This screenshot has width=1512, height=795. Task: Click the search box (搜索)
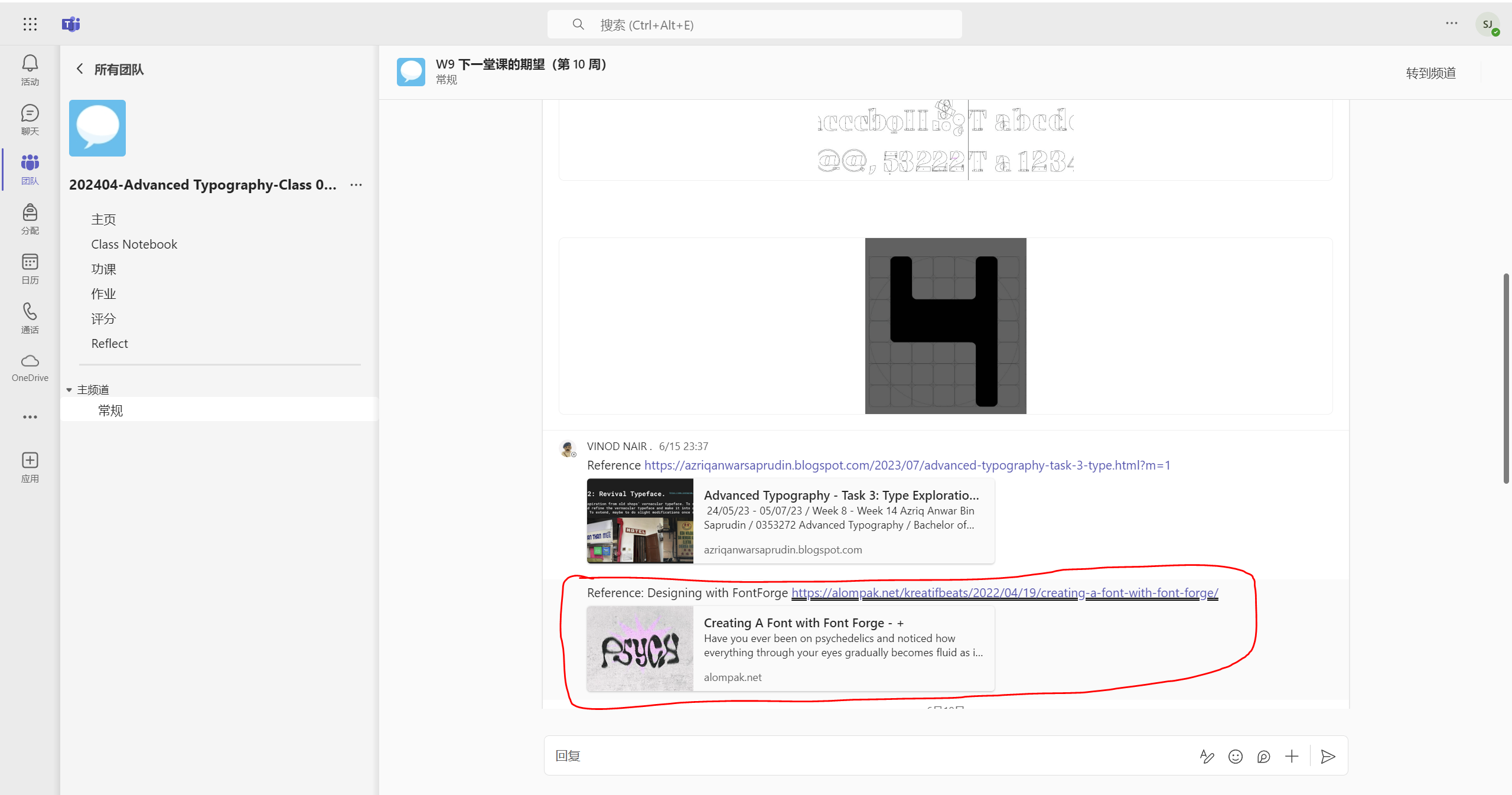pyautogui.click(x=754, y=24)
